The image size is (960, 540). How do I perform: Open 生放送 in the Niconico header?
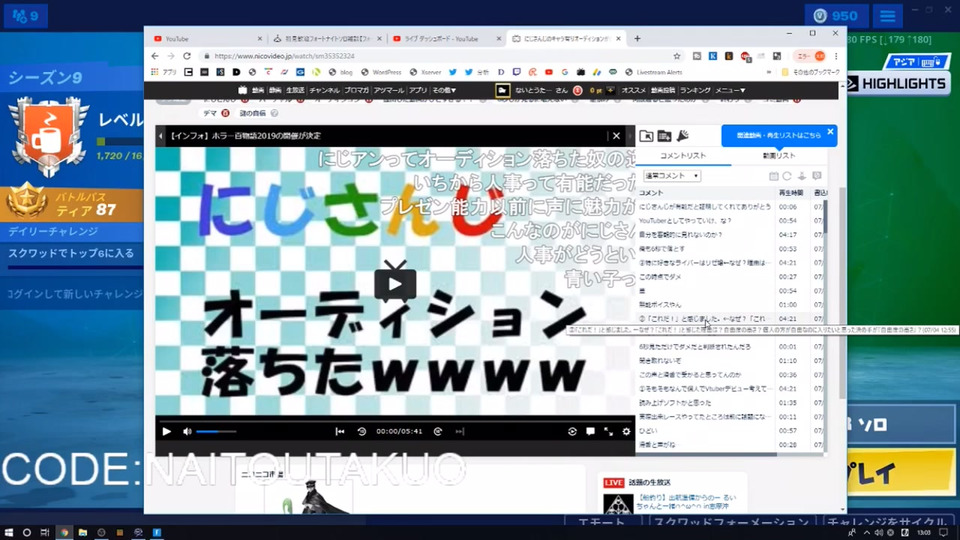pos(295,90)
